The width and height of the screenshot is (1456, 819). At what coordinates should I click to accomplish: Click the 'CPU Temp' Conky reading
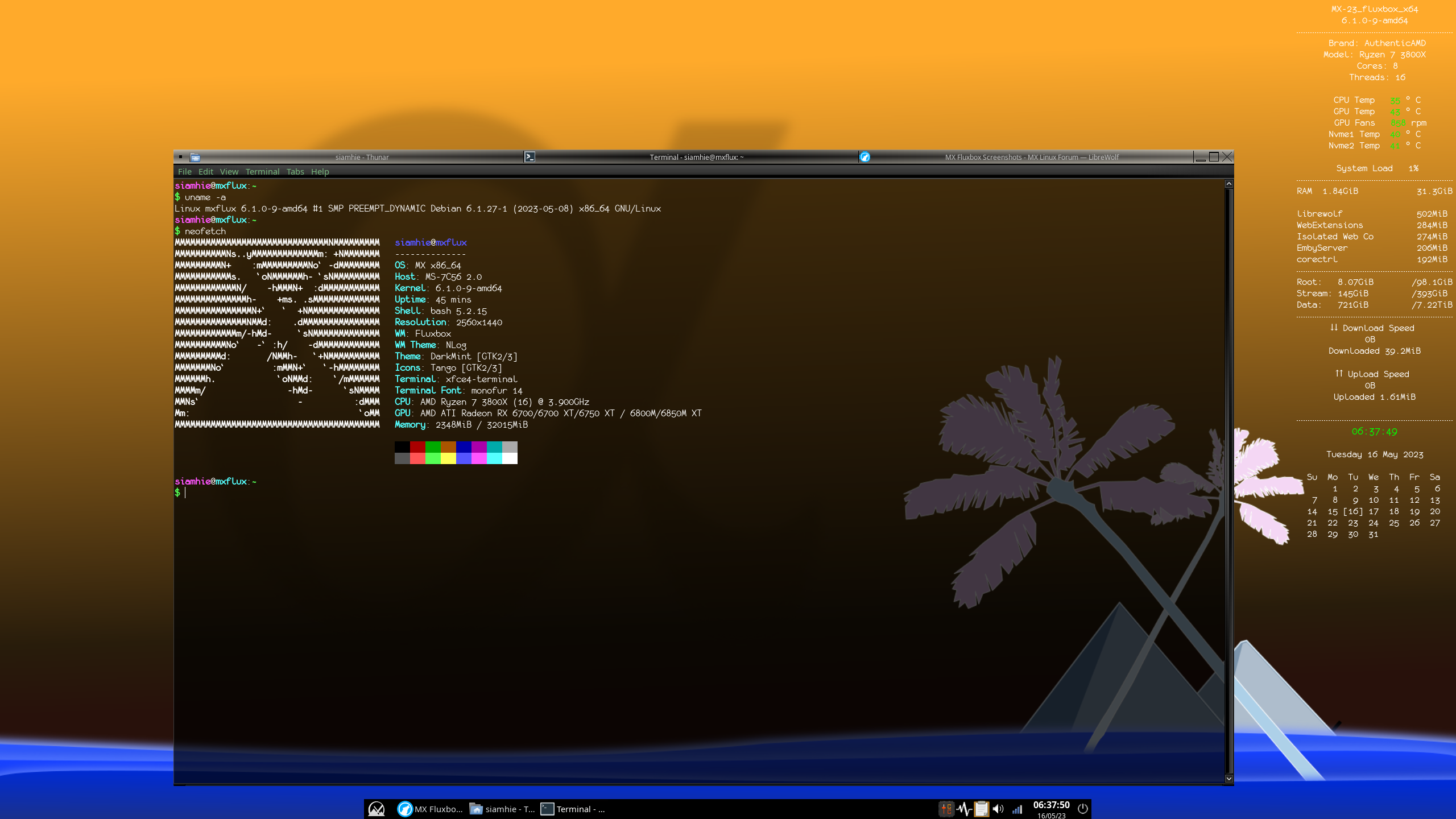point(1376,100)
